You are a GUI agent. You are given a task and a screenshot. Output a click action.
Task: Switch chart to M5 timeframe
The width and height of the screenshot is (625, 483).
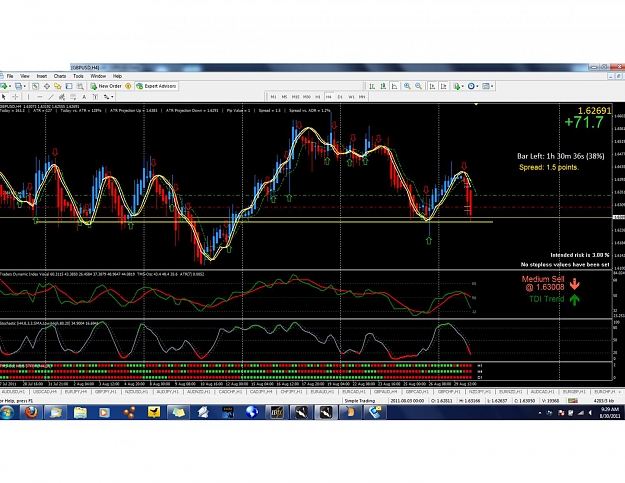point(284,97)
